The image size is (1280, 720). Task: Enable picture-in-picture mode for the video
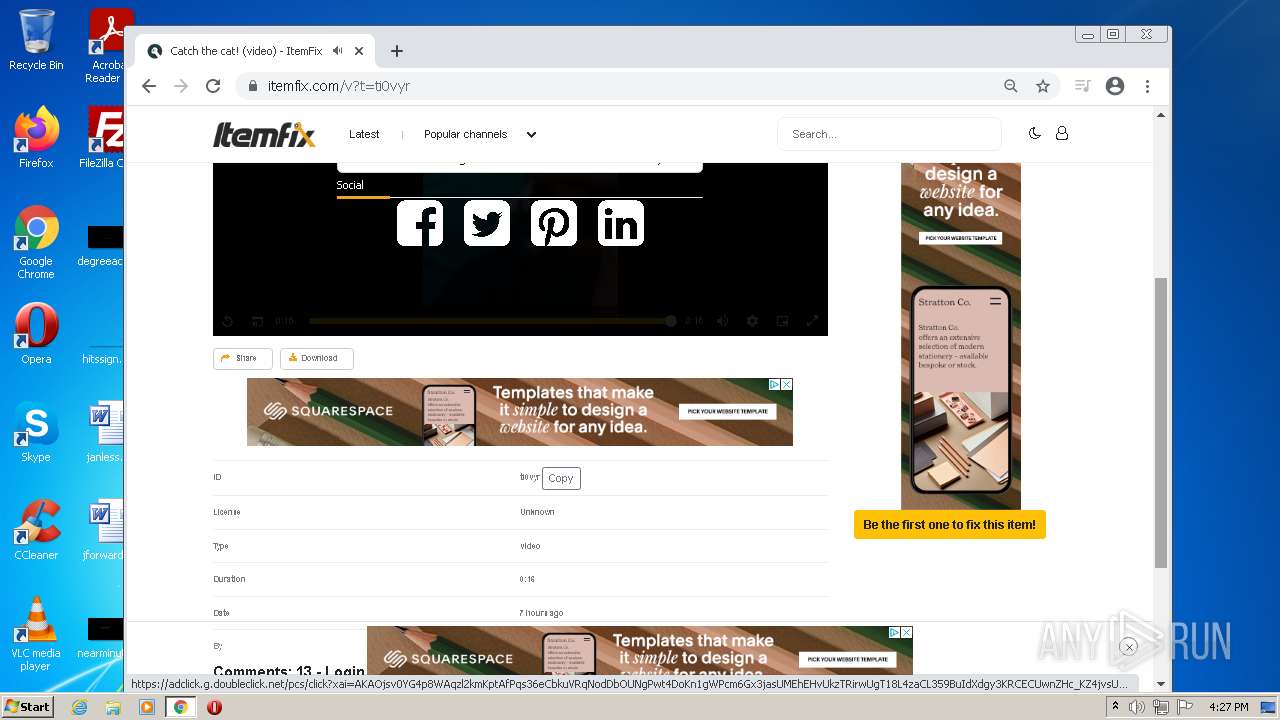[782, 321]
